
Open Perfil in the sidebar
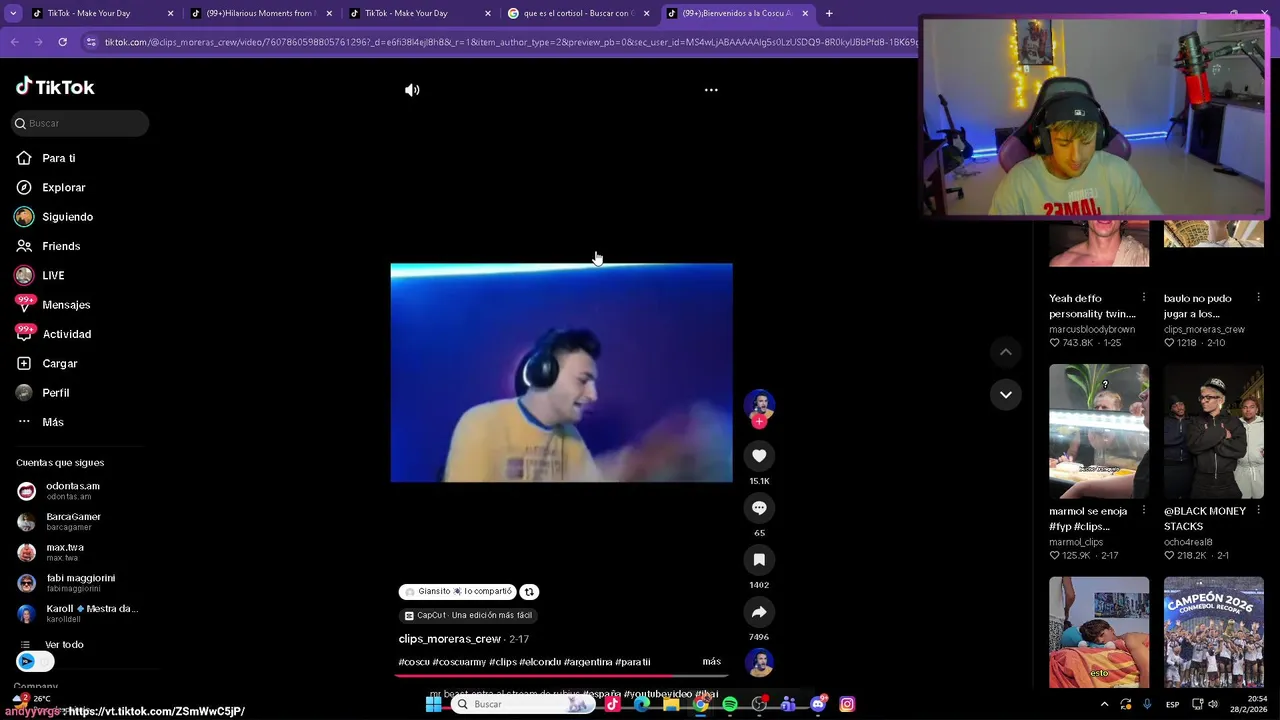click(x=55, y=393)
